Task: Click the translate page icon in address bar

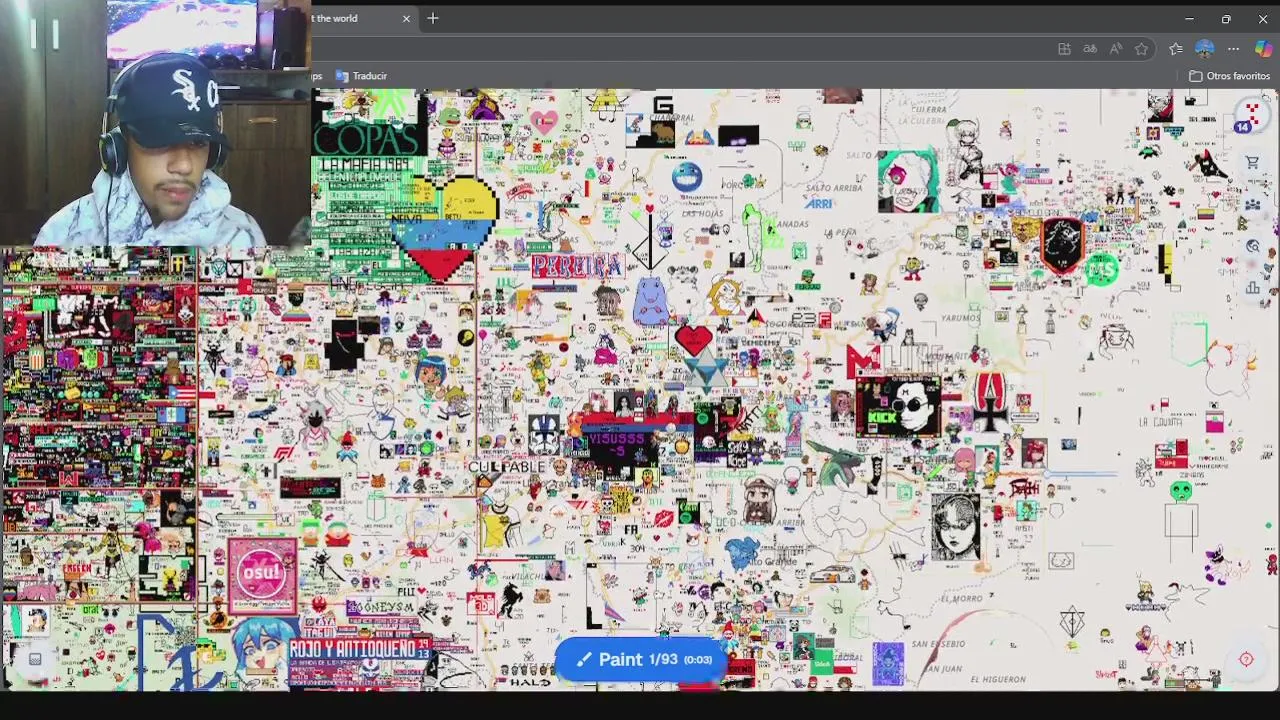Action: 1090,49
